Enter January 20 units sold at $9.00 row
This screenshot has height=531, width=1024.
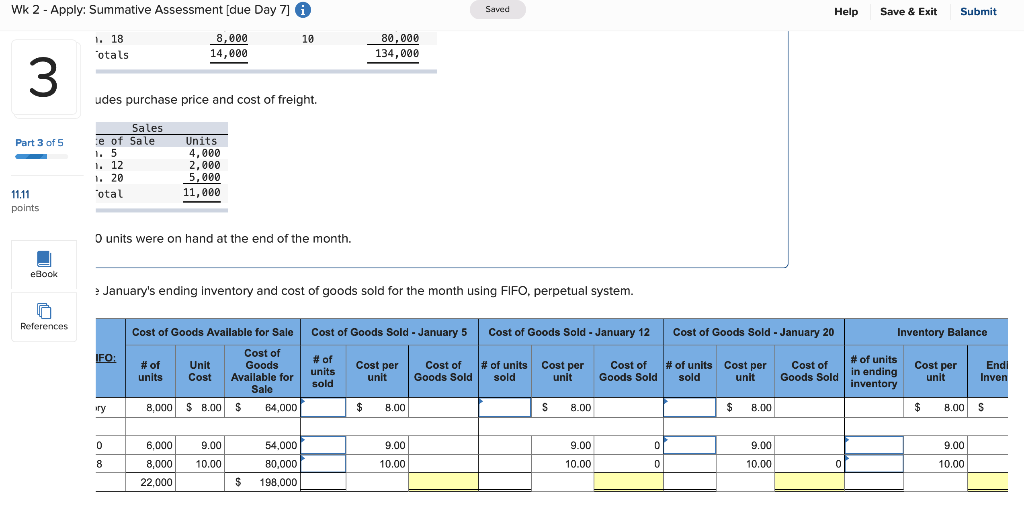coord(690,445)
